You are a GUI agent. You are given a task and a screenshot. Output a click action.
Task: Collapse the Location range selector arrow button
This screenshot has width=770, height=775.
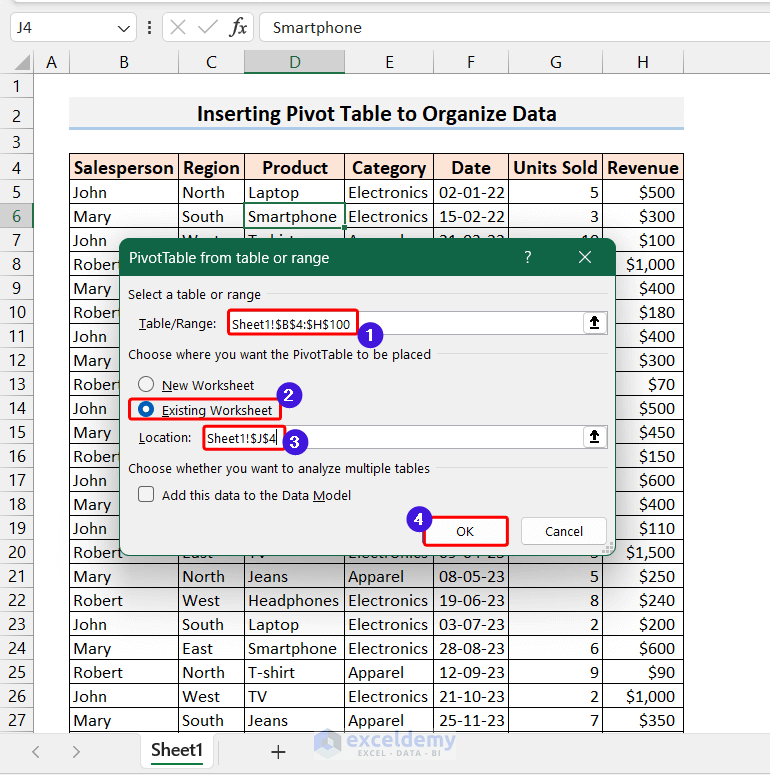(595, 437)
